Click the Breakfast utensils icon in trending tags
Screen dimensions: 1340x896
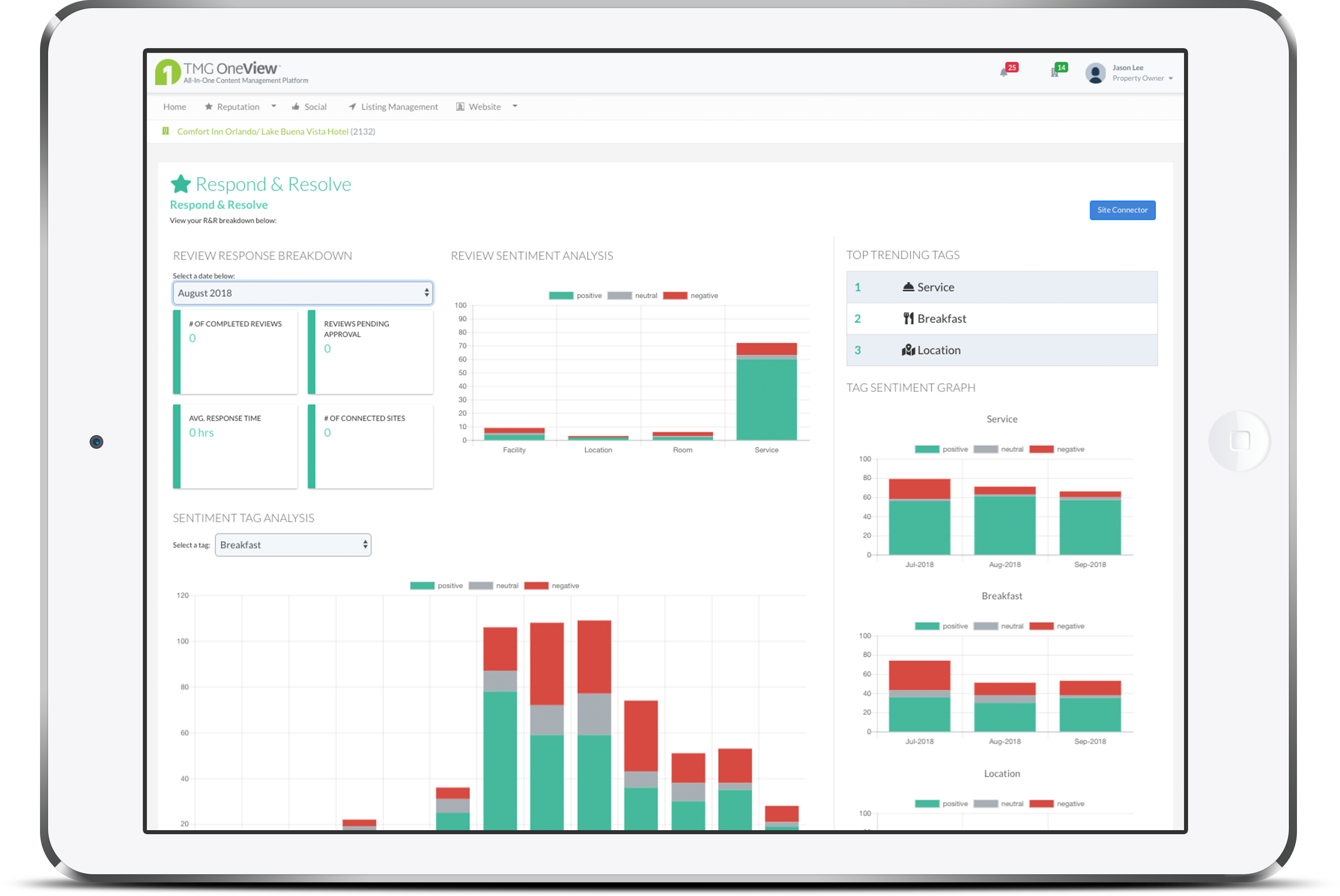pyautogui.click(x=908, y=318)
